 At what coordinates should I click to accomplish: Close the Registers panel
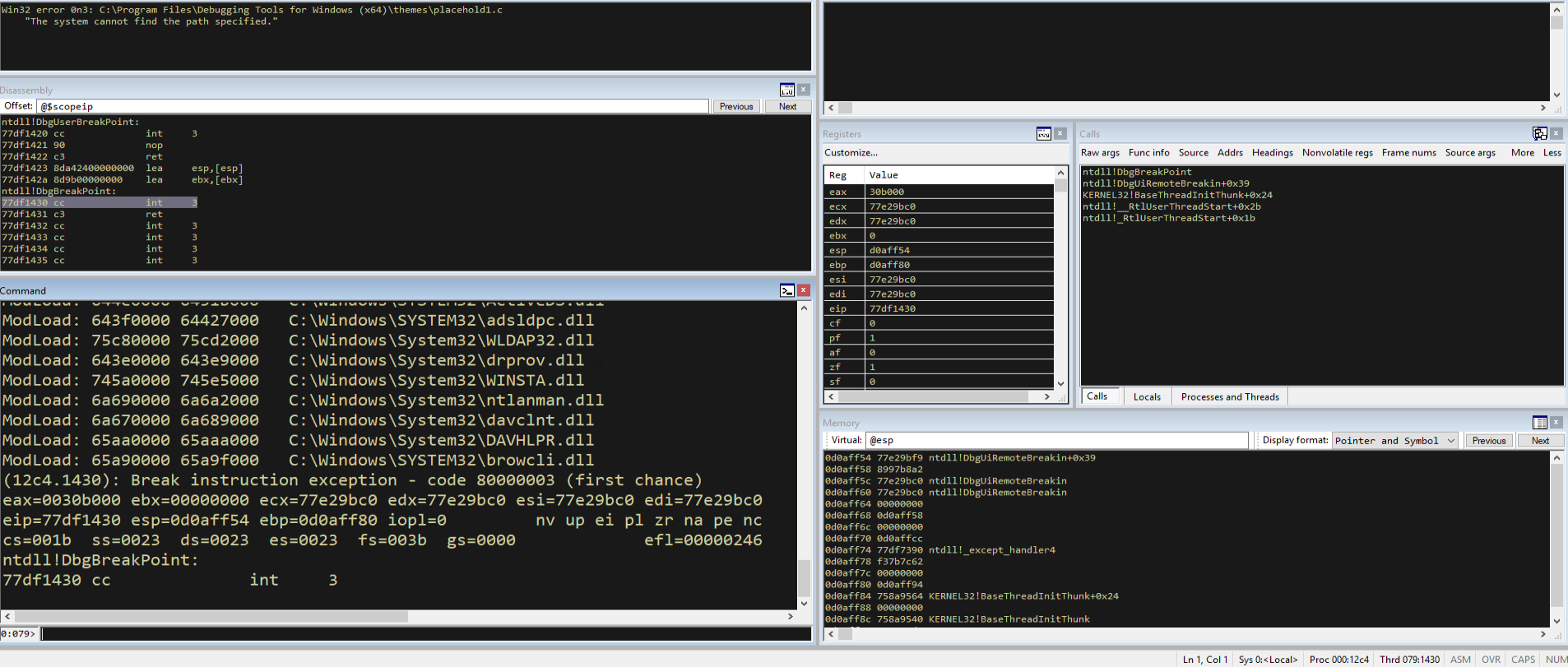click(x=1060, y=133)
